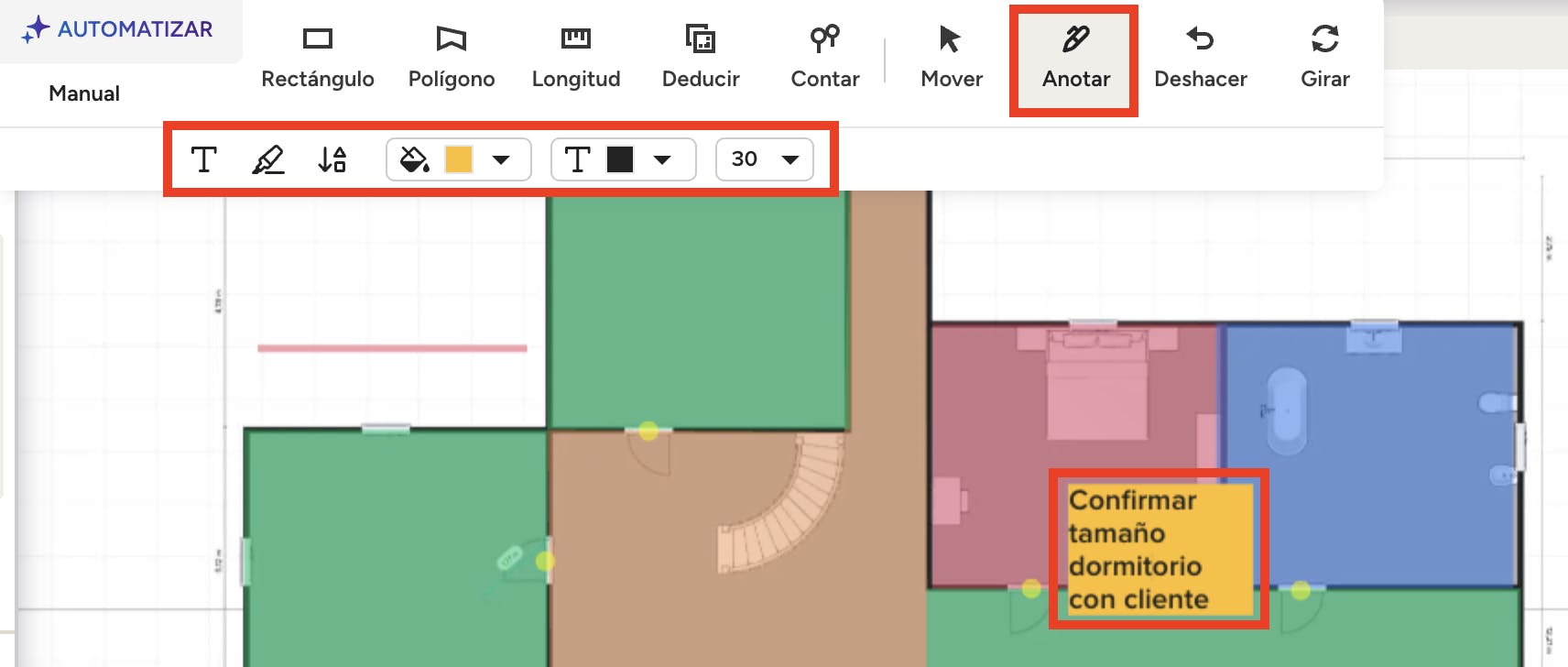Open the text color dropdown arrow
Viewport: 1568px width, 667px height.
pos(662,159)
